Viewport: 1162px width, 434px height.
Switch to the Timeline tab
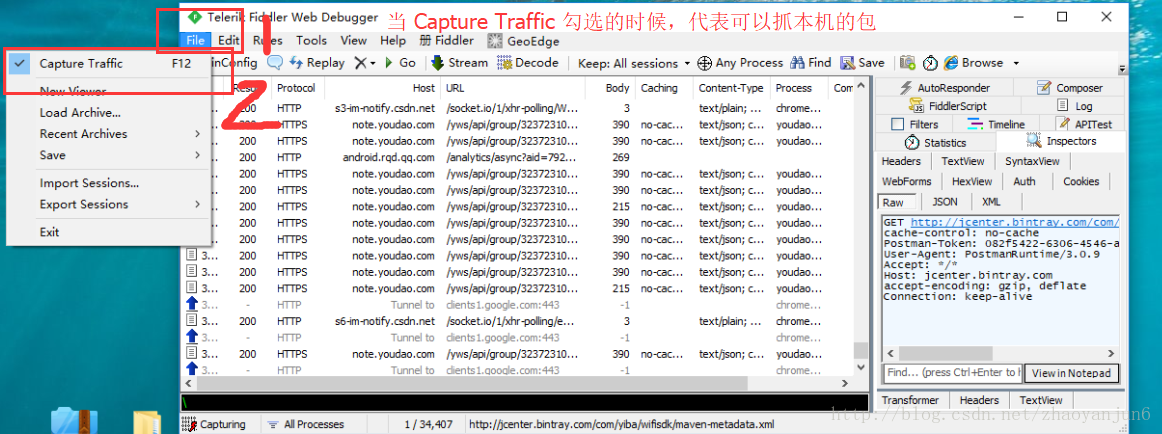[x=997, y=124]
